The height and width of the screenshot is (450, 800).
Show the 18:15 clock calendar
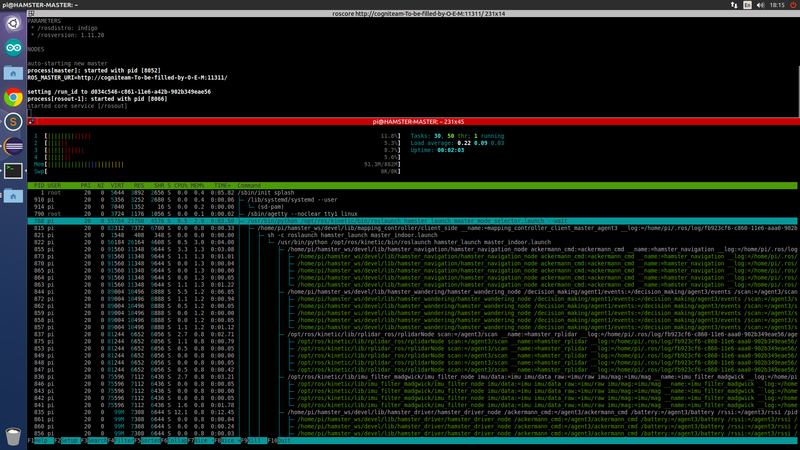(777, 5)
